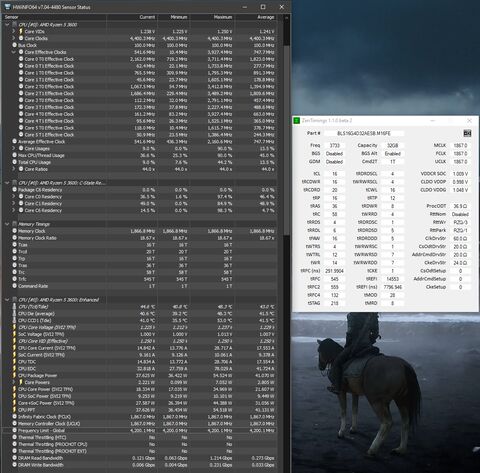Screen dimensions: 480x473
Task: Click the Capacity value 32GB in ZenTimings
Action: pyautogui.click(x=392, y=146)
